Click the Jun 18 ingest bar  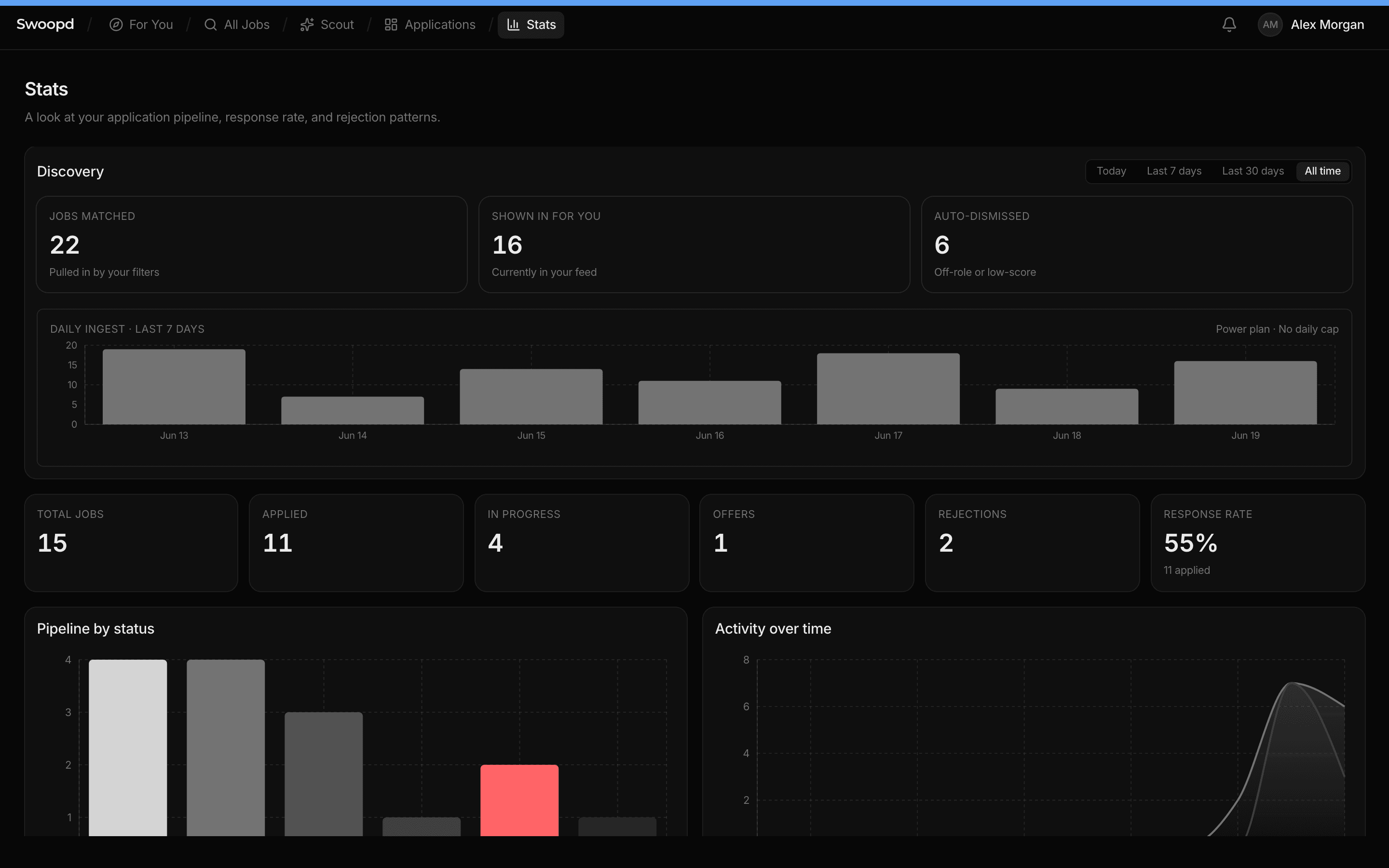(x=1066, y=407)
